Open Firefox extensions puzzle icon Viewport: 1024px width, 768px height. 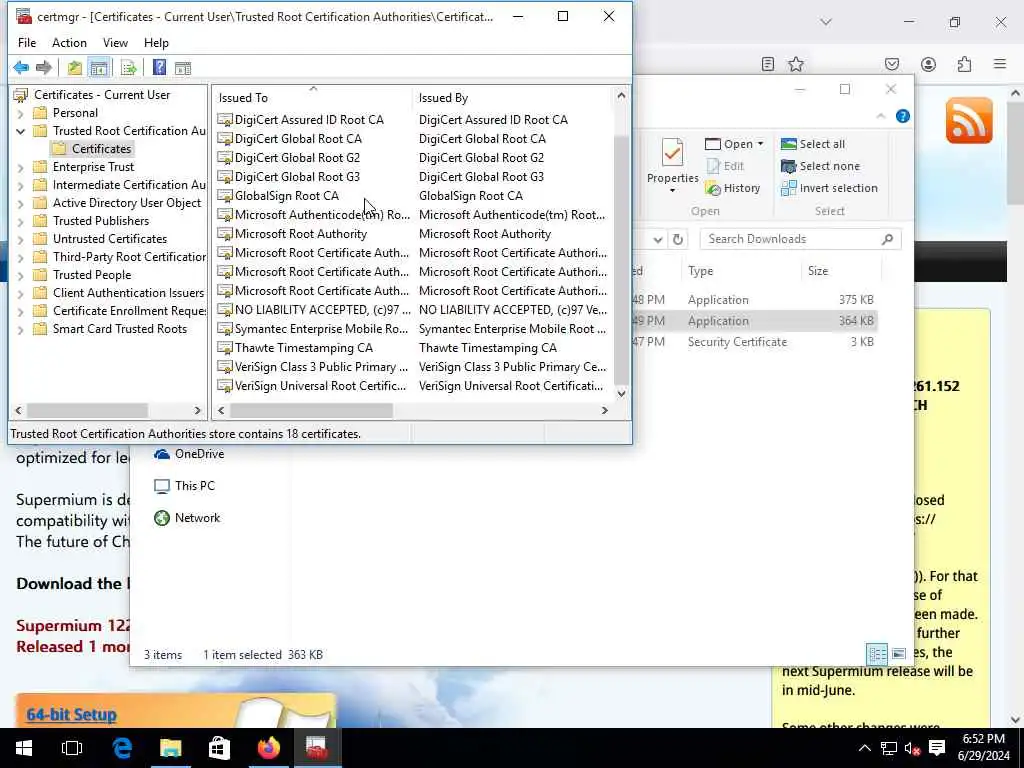click(964, 64)
